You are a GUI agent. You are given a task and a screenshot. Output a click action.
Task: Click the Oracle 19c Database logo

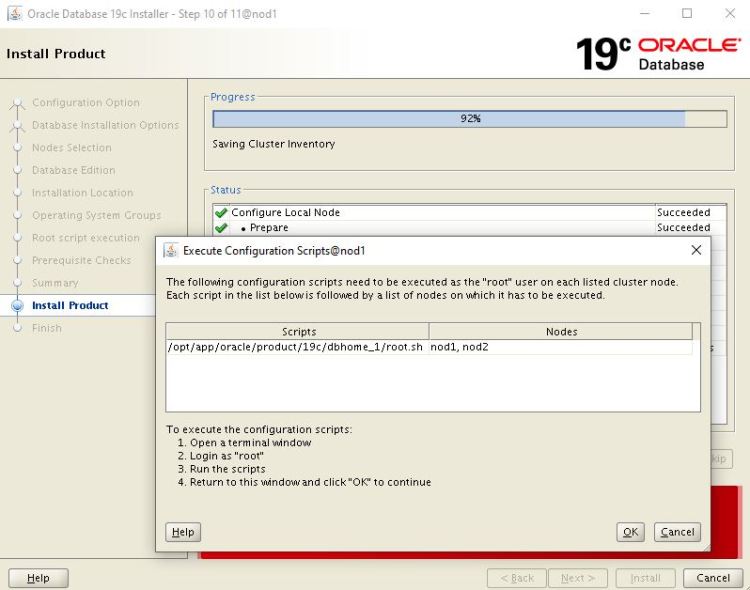pos(658,54)
